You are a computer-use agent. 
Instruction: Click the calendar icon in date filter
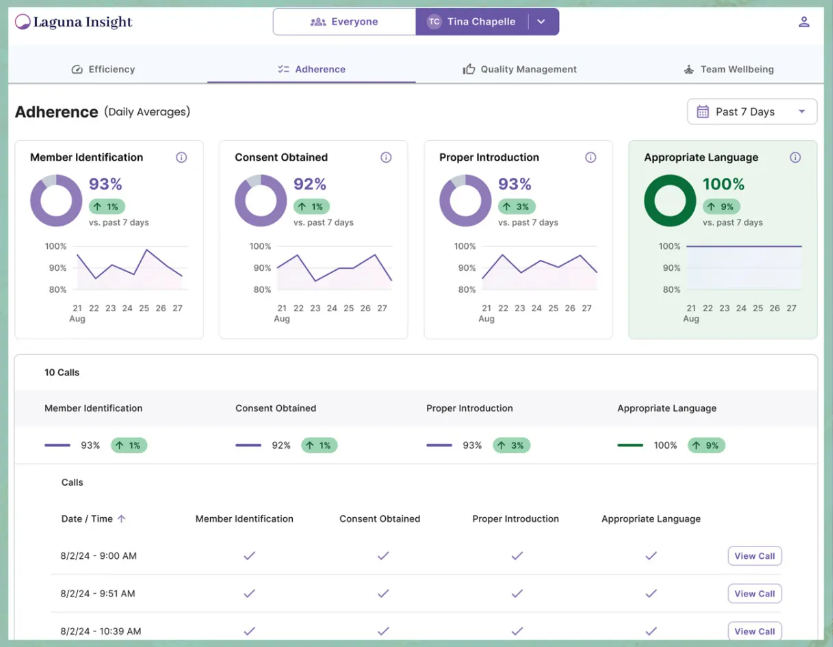tap(702, 112)
